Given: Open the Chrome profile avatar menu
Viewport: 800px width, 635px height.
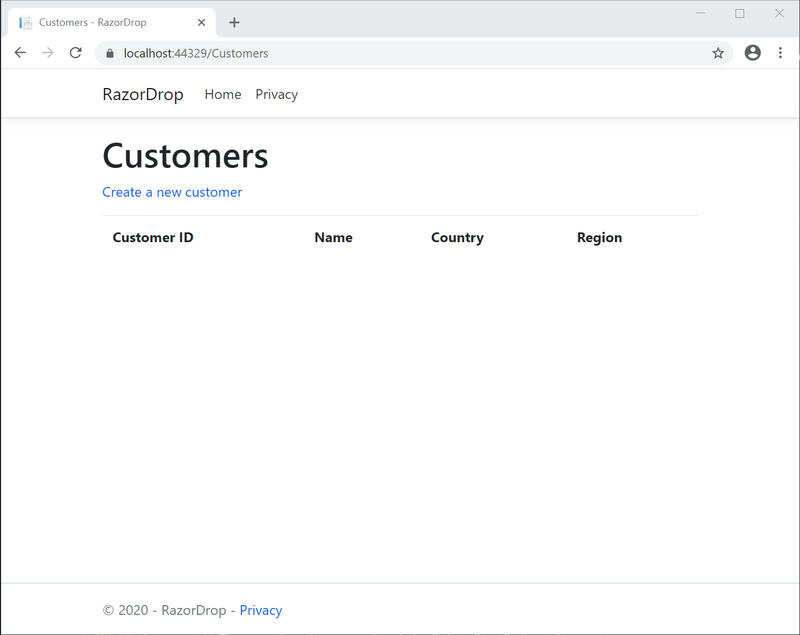Looking at the screenshot, I should pyautogui.click(x=753, y=53).
